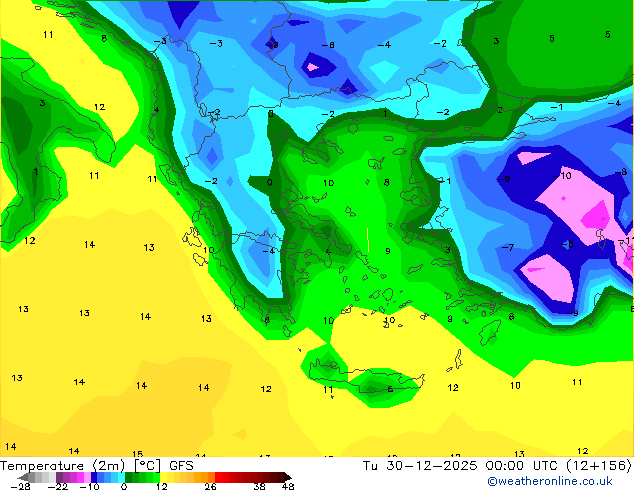Viewport: 634px width, 490px height.
Task: Select the dark green segment right of legend 0
Action: tap(129, 477)
